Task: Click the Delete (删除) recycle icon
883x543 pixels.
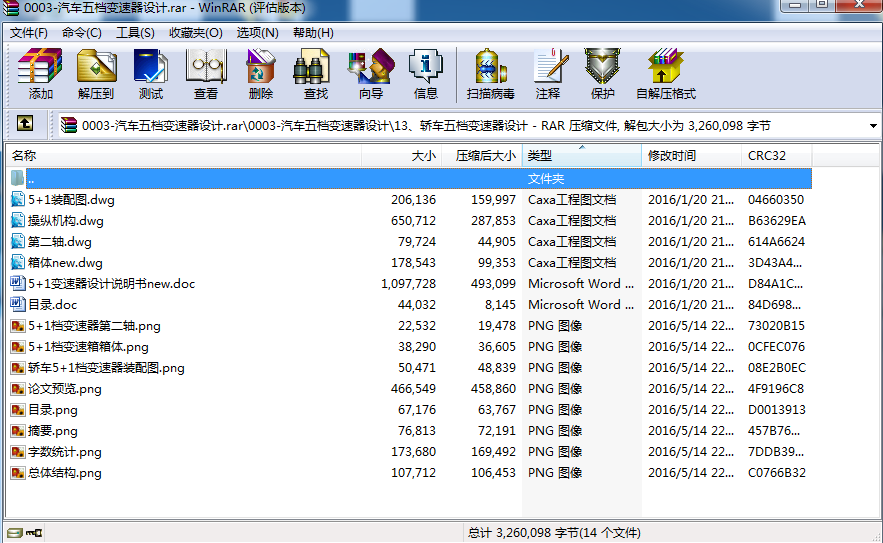Action: tap(261, 74)
